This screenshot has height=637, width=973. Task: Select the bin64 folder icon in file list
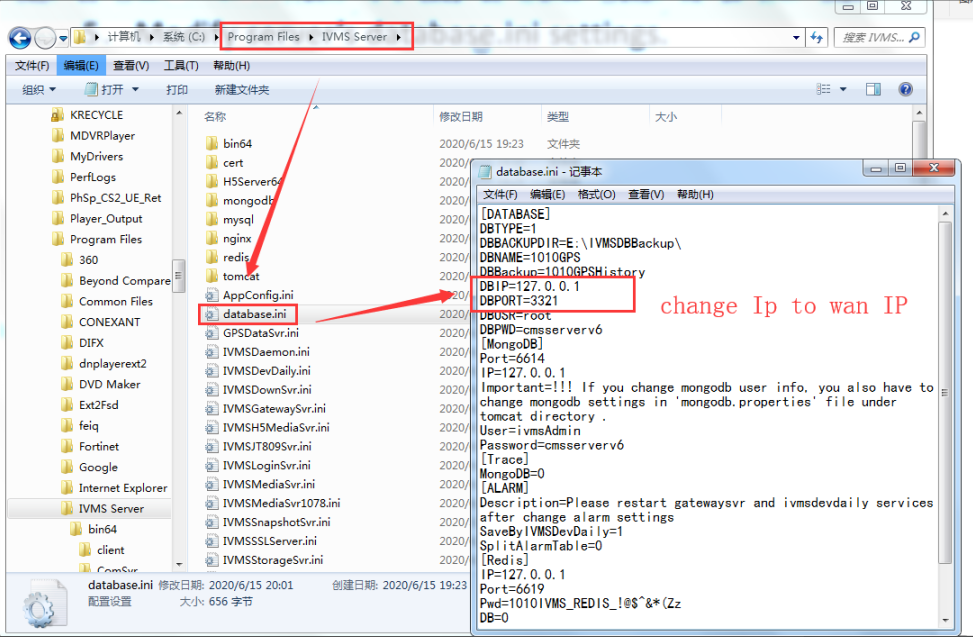pyautogui.click(x=212, y=143)
